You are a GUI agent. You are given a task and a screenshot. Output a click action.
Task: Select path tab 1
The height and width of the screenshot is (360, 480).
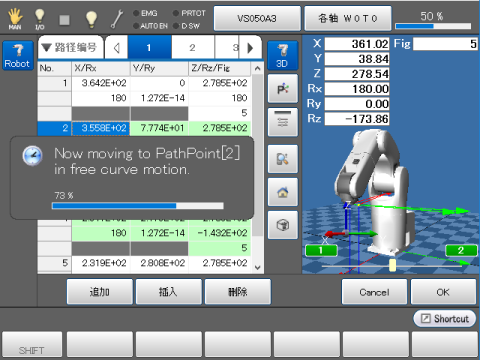149,48
